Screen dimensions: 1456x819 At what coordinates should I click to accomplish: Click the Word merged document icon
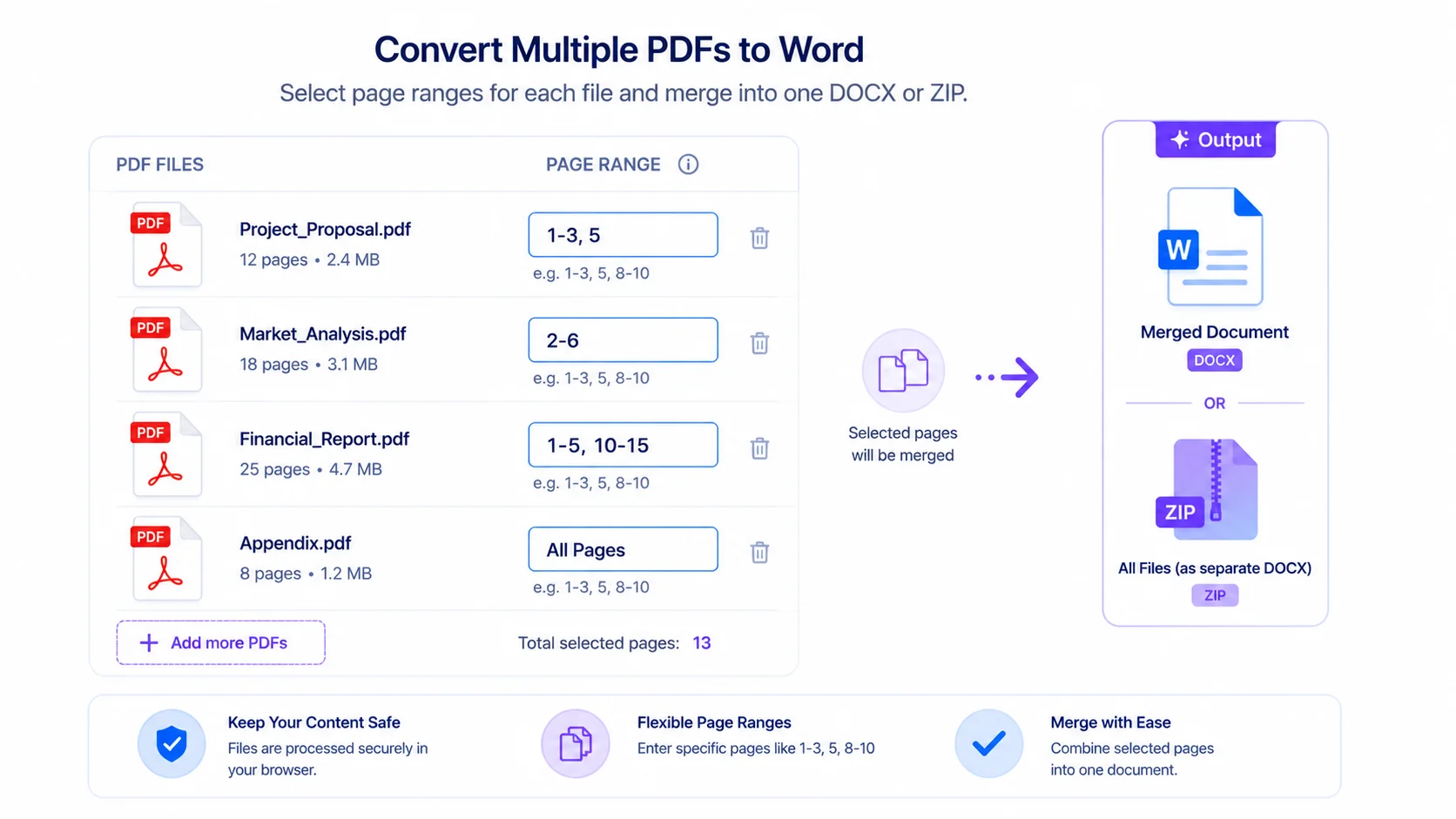[1211, 246]
